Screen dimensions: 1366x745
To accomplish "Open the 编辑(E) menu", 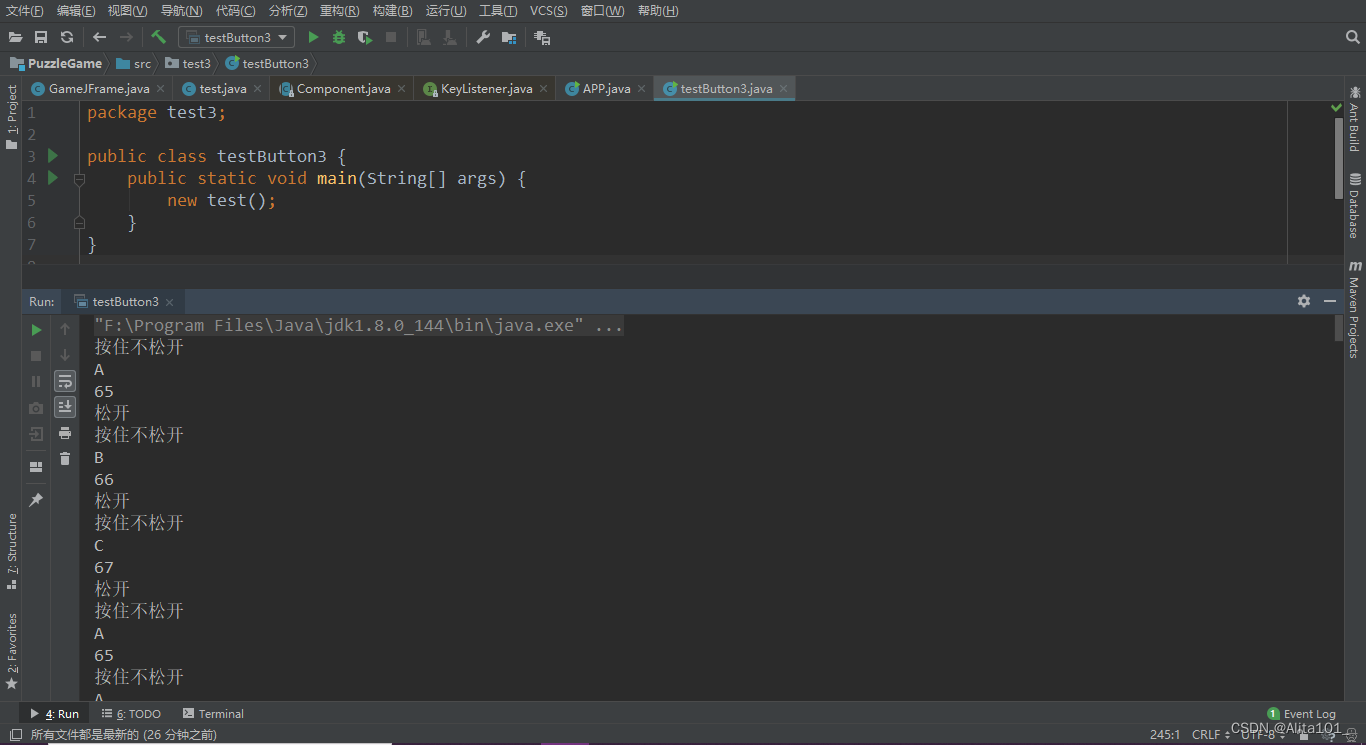I will (76, 11).
